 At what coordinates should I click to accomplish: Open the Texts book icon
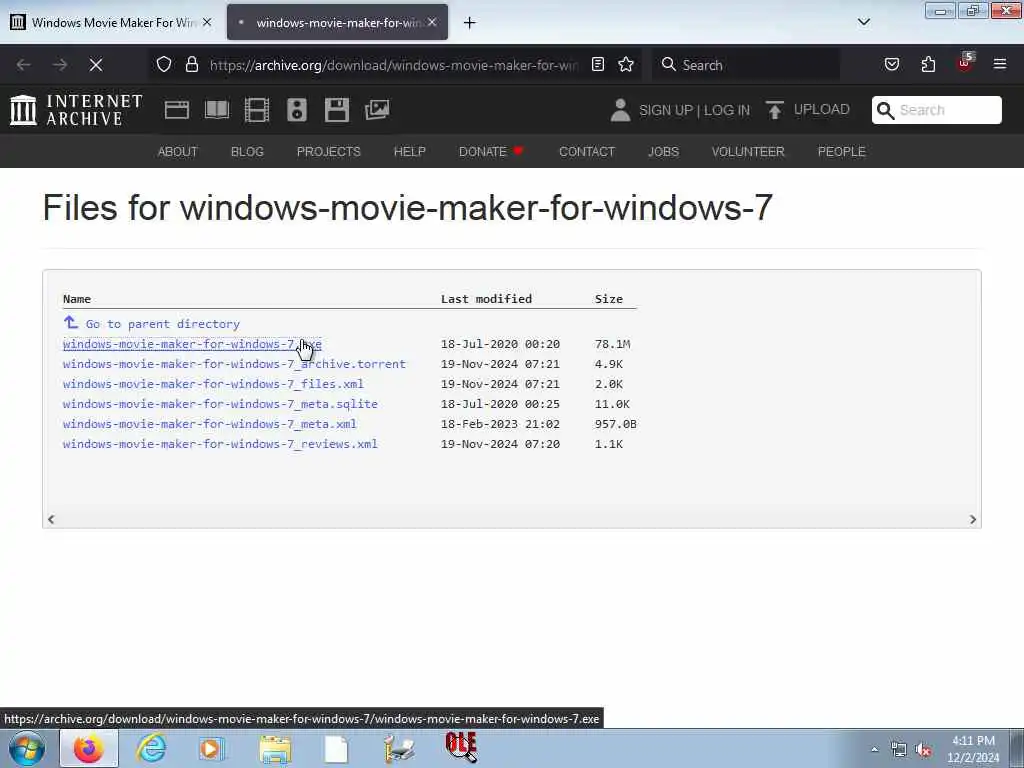(x=217, y=110)
